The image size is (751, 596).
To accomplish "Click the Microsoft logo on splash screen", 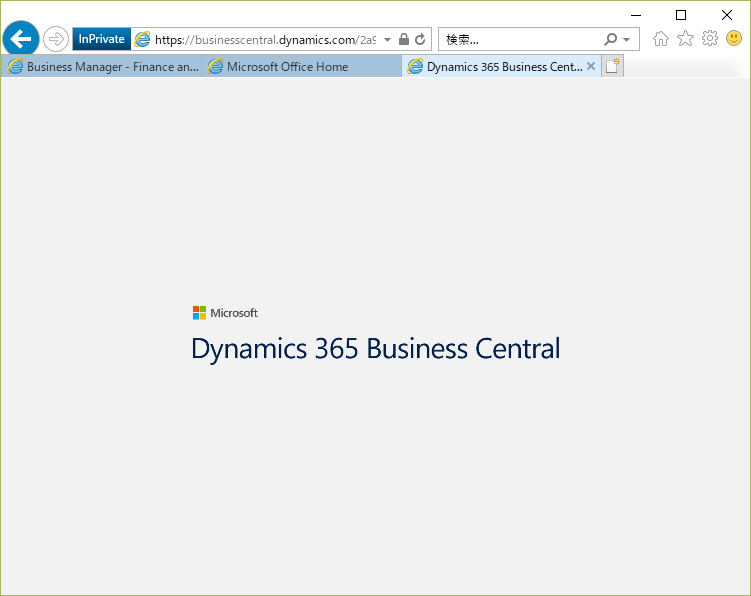I will 225,313.
